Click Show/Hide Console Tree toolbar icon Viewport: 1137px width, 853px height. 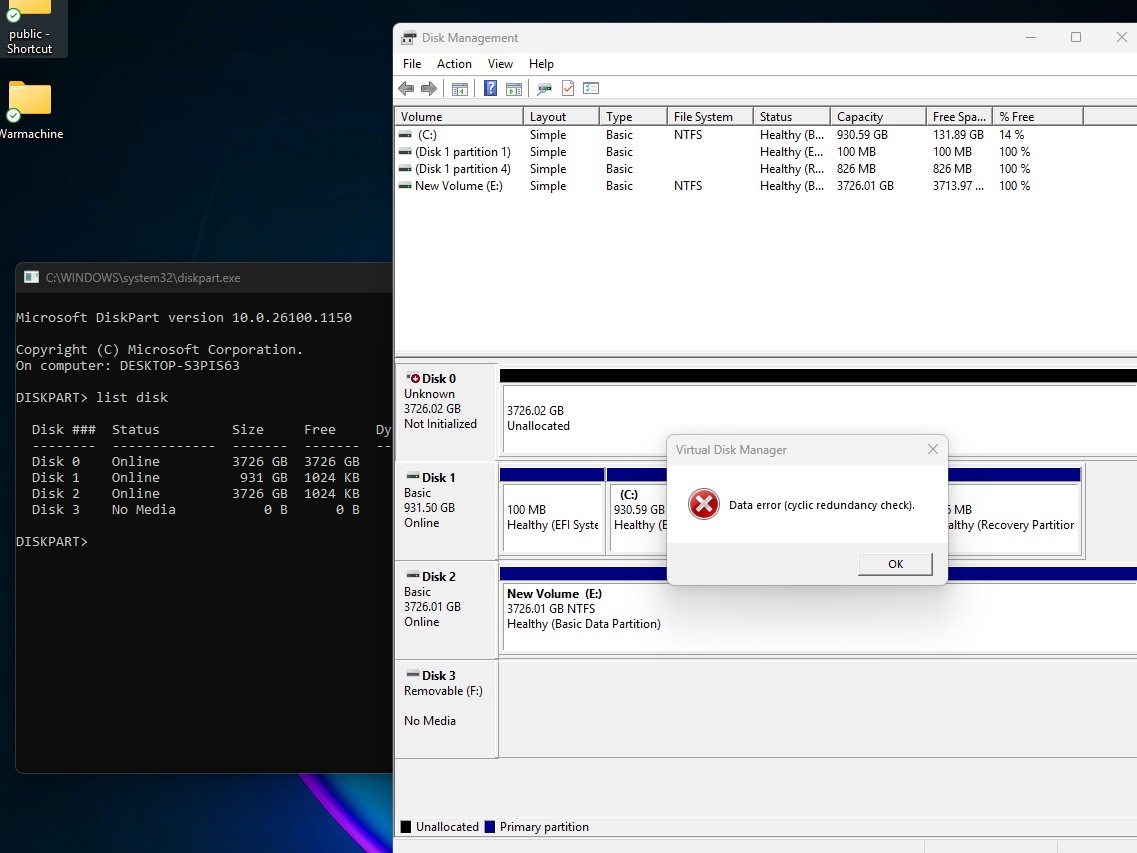(460, 89)
